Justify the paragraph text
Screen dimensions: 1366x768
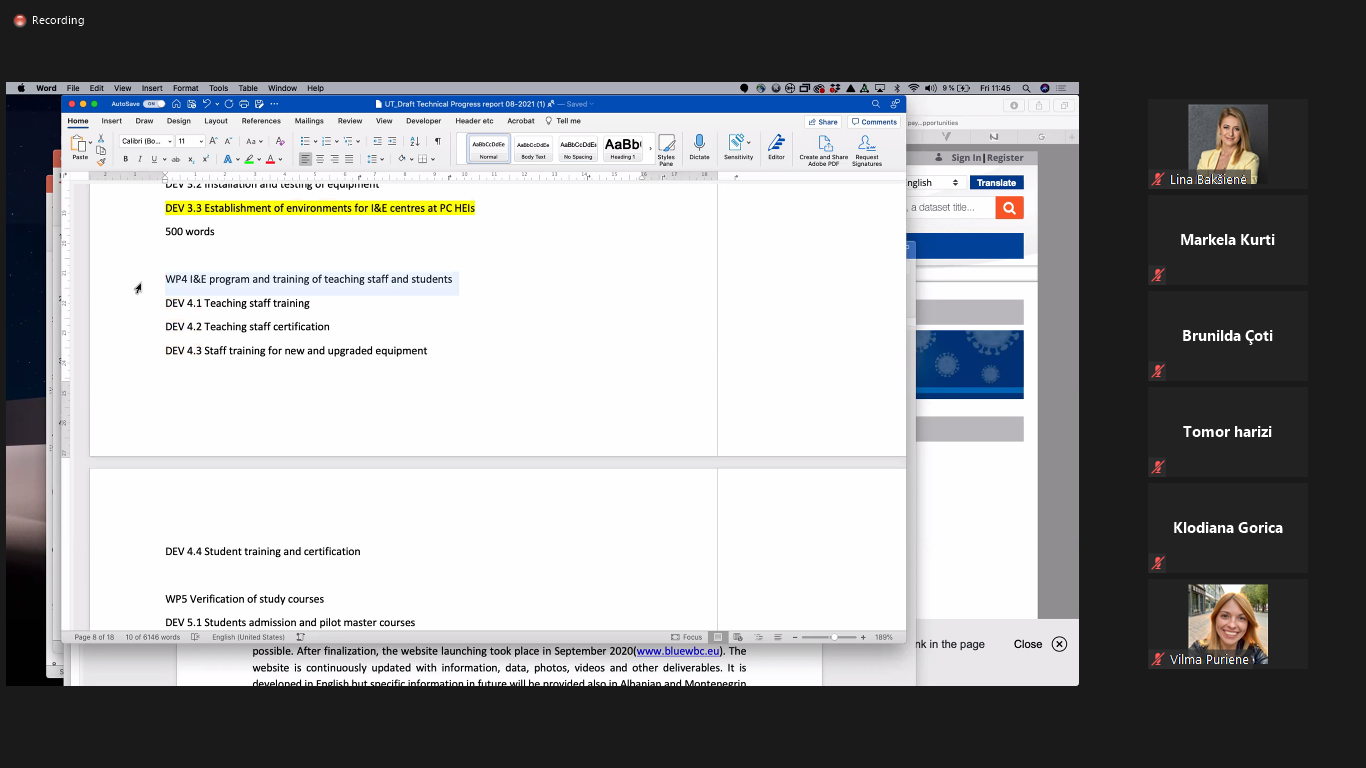tap(349, 159)
